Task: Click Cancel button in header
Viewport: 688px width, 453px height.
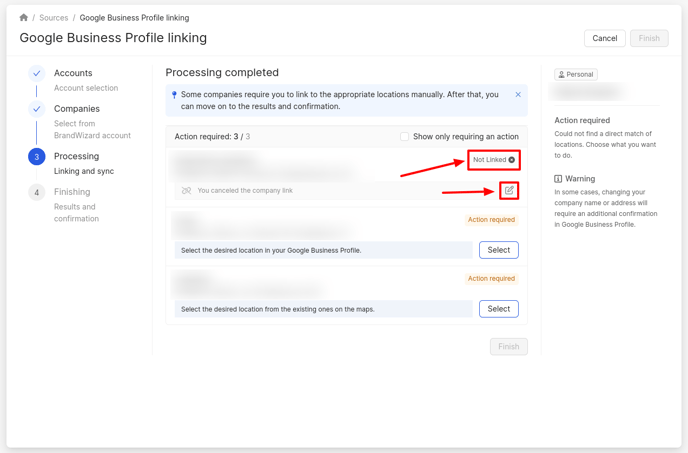Action: (605, 38)
